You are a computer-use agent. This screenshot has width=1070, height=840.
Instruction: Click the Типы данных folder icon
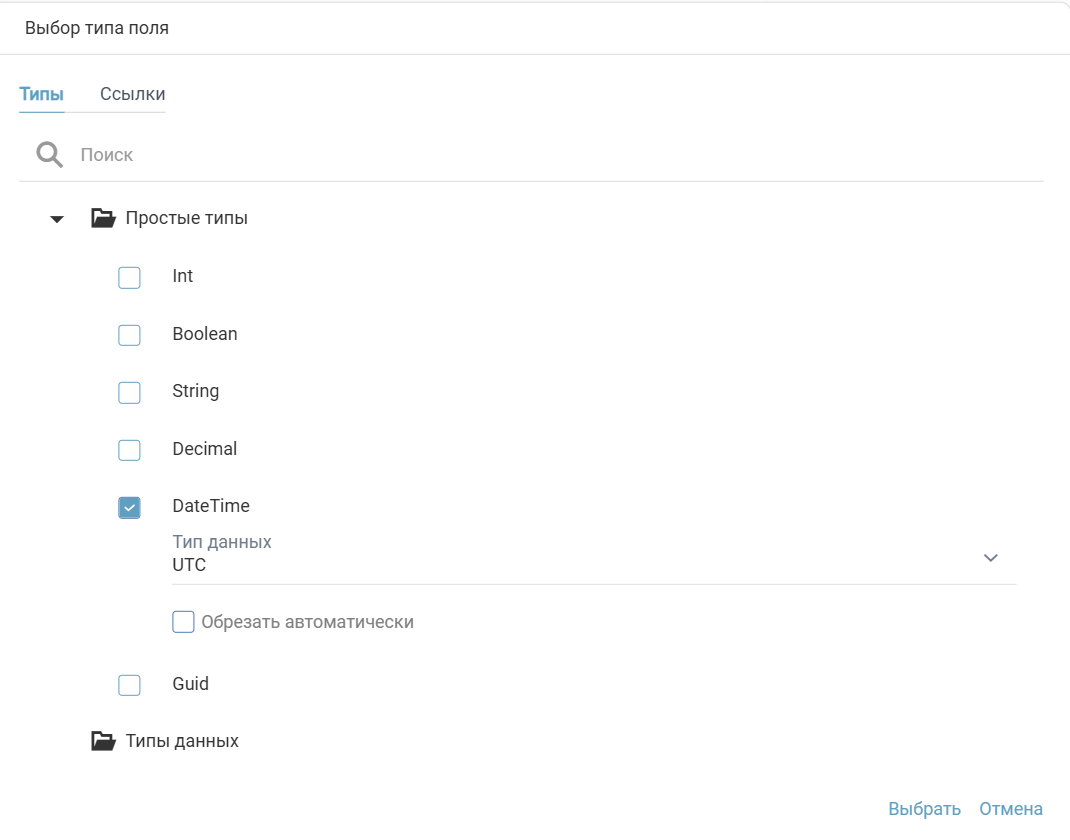click(x=103, y=741)
